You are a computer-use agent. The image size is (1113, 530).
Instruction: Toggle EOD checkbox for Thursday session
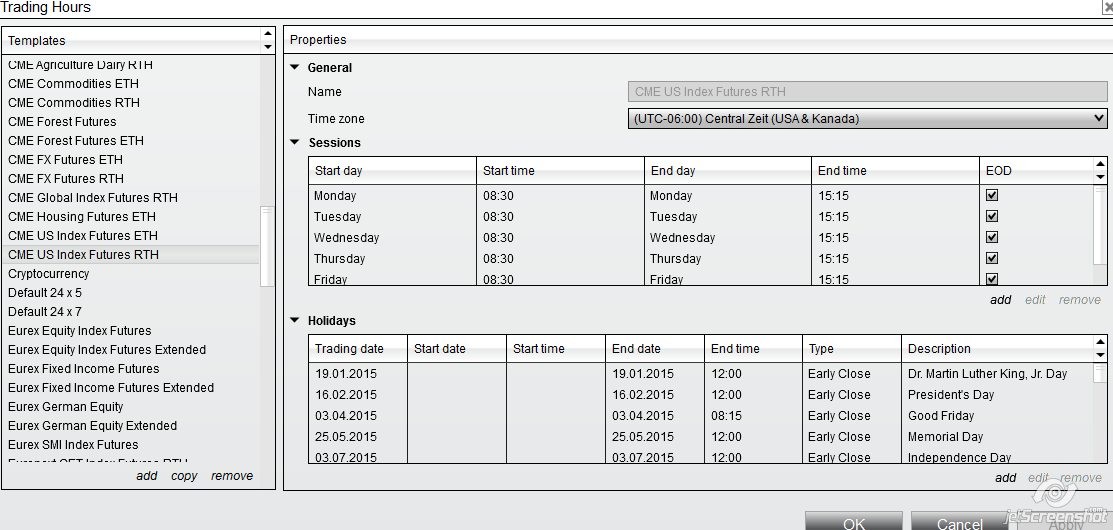pos(992,258)
